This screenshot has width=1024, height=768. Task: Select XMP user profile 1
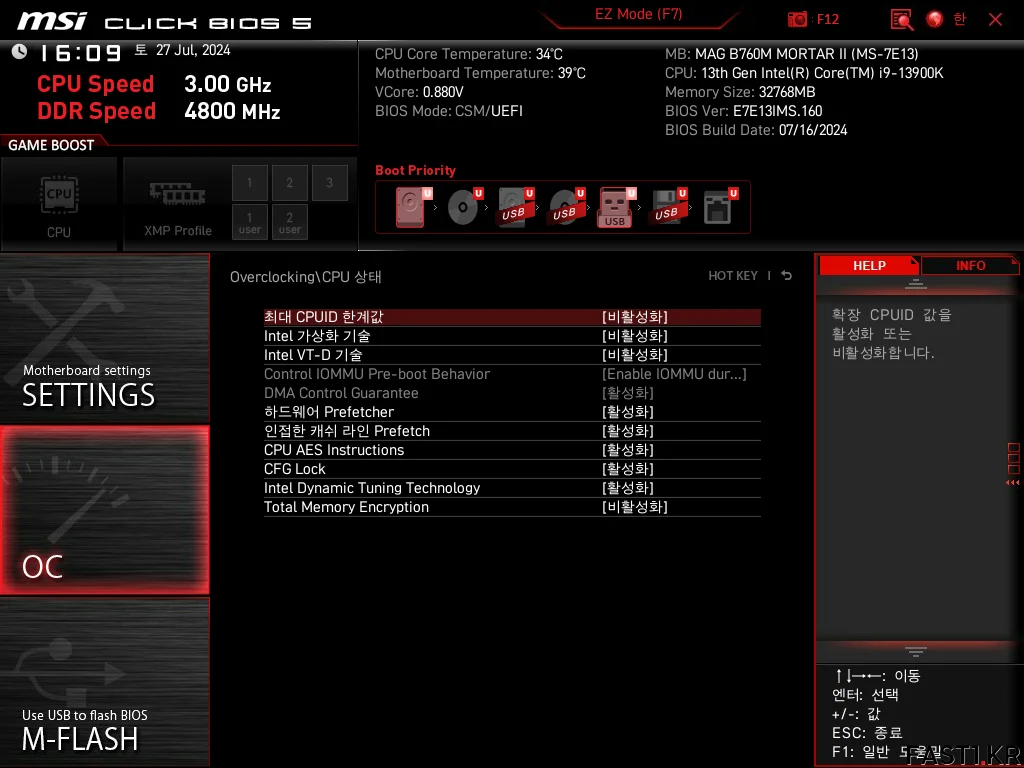249,223
